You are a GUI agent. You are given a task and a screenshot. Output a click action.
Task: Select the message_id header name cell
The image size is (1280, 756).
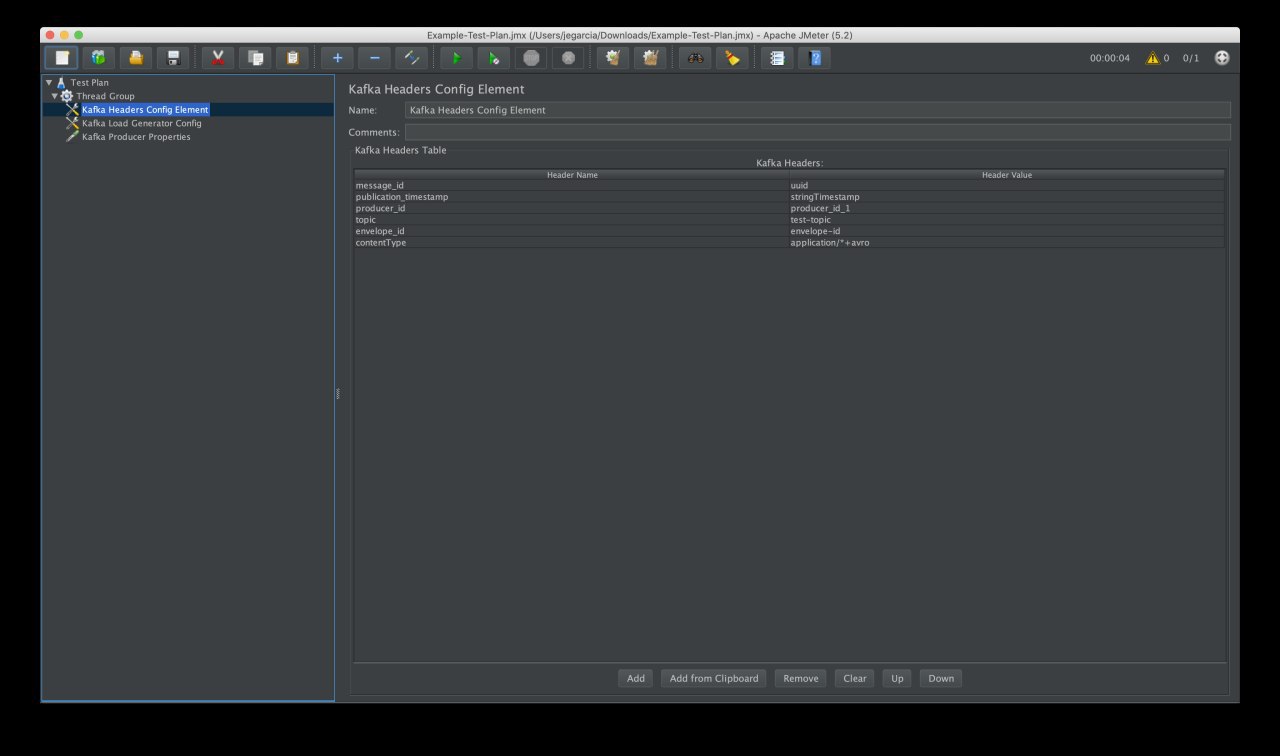pos(572,185)
